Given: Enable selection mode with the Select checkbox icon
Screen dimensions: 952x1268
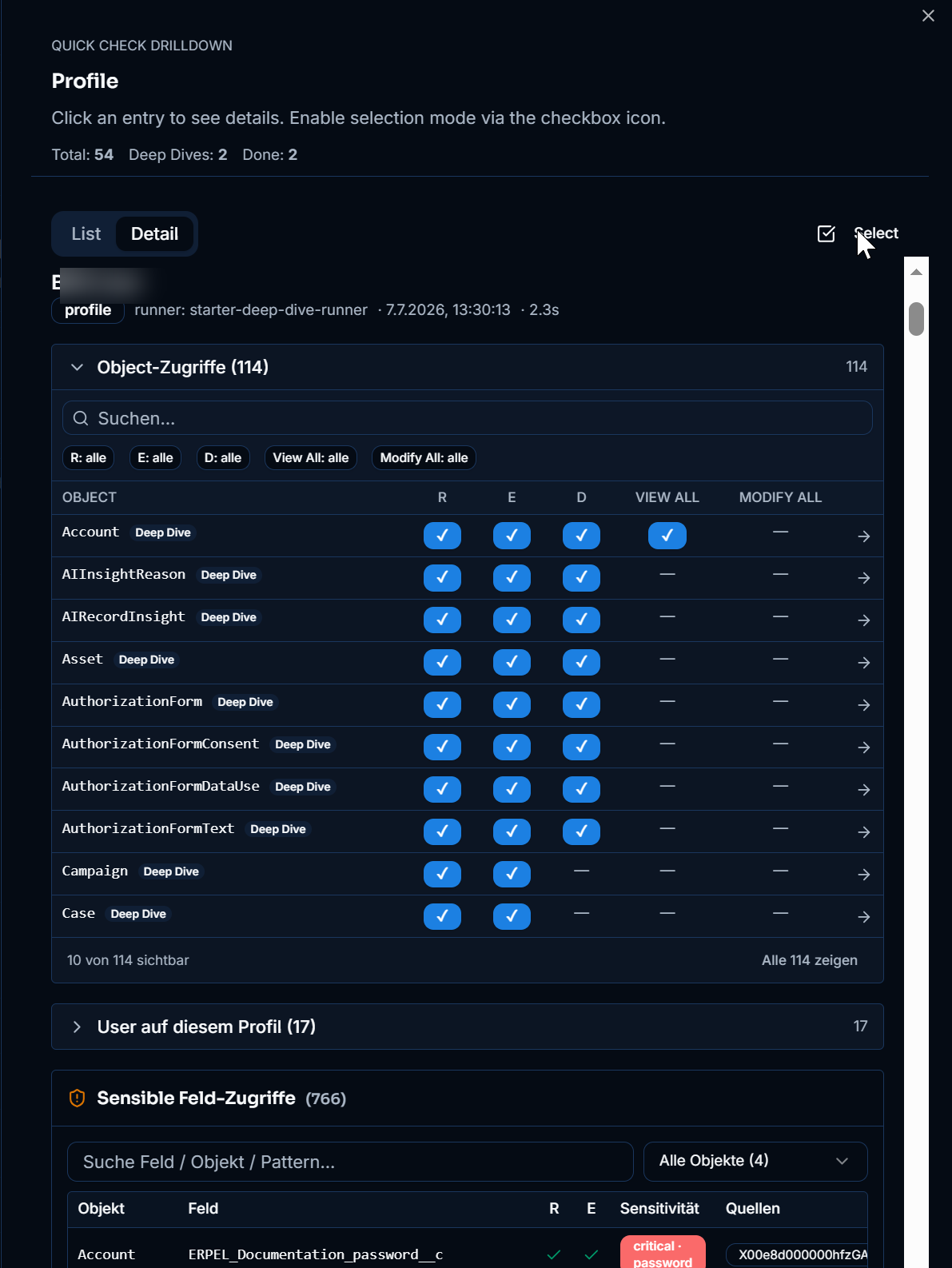Looking at the screenshot, I should point(827,233).
